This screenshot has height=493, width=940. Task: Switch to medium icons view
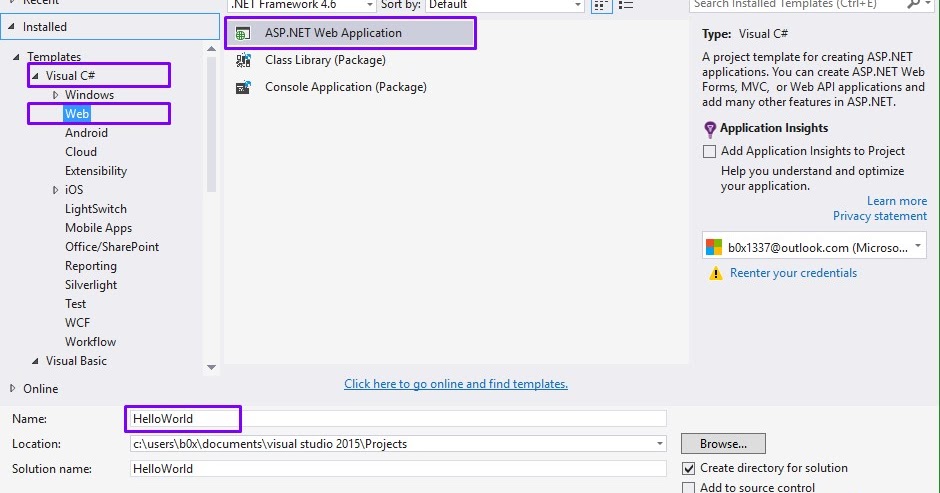[x=601, y=5]
